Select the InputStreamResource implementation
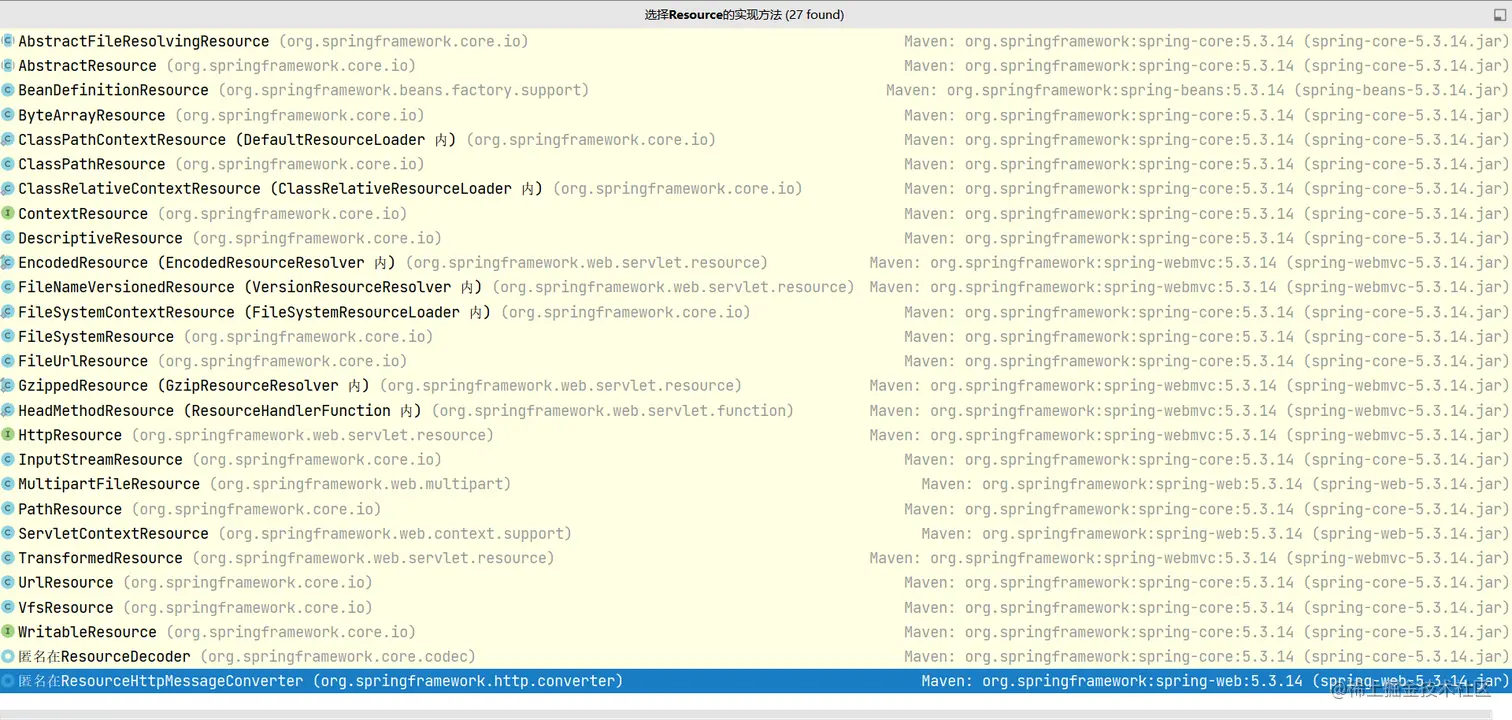This screenshot has height=720, width=1512. pyautogui.click(x=756, y=460)
